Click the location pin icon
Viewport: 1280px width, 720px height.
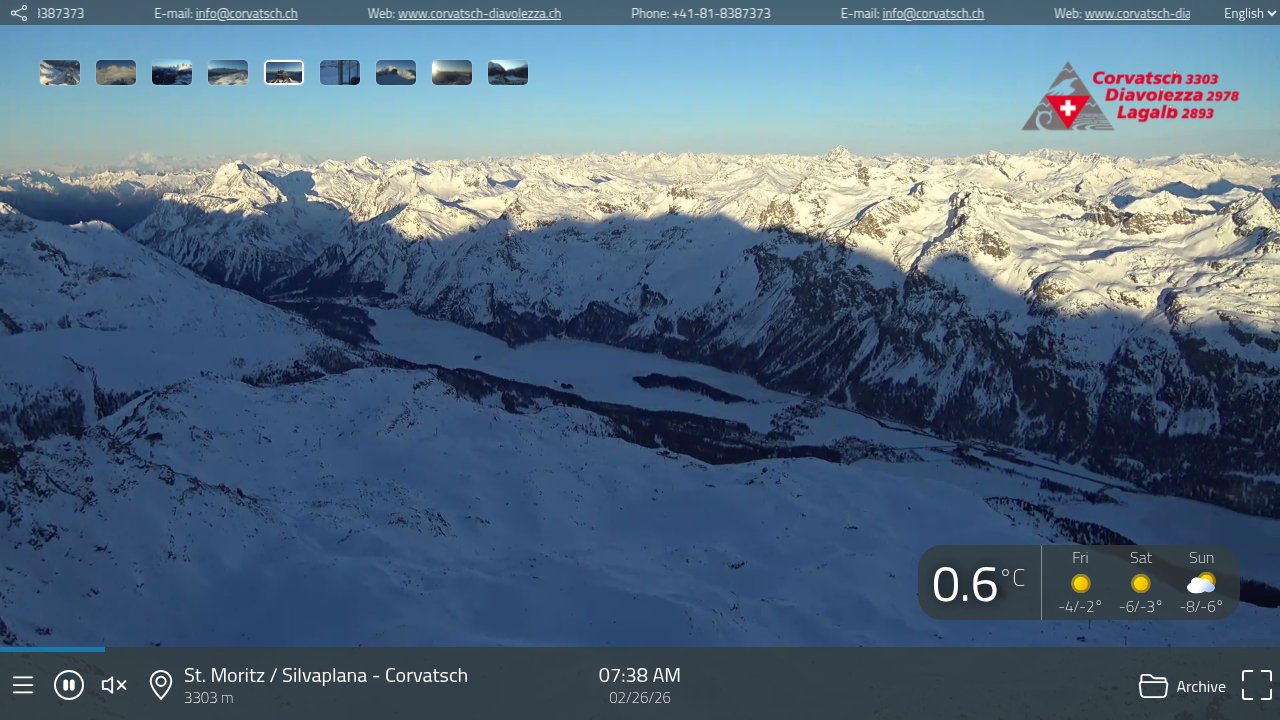coord(160,684)
